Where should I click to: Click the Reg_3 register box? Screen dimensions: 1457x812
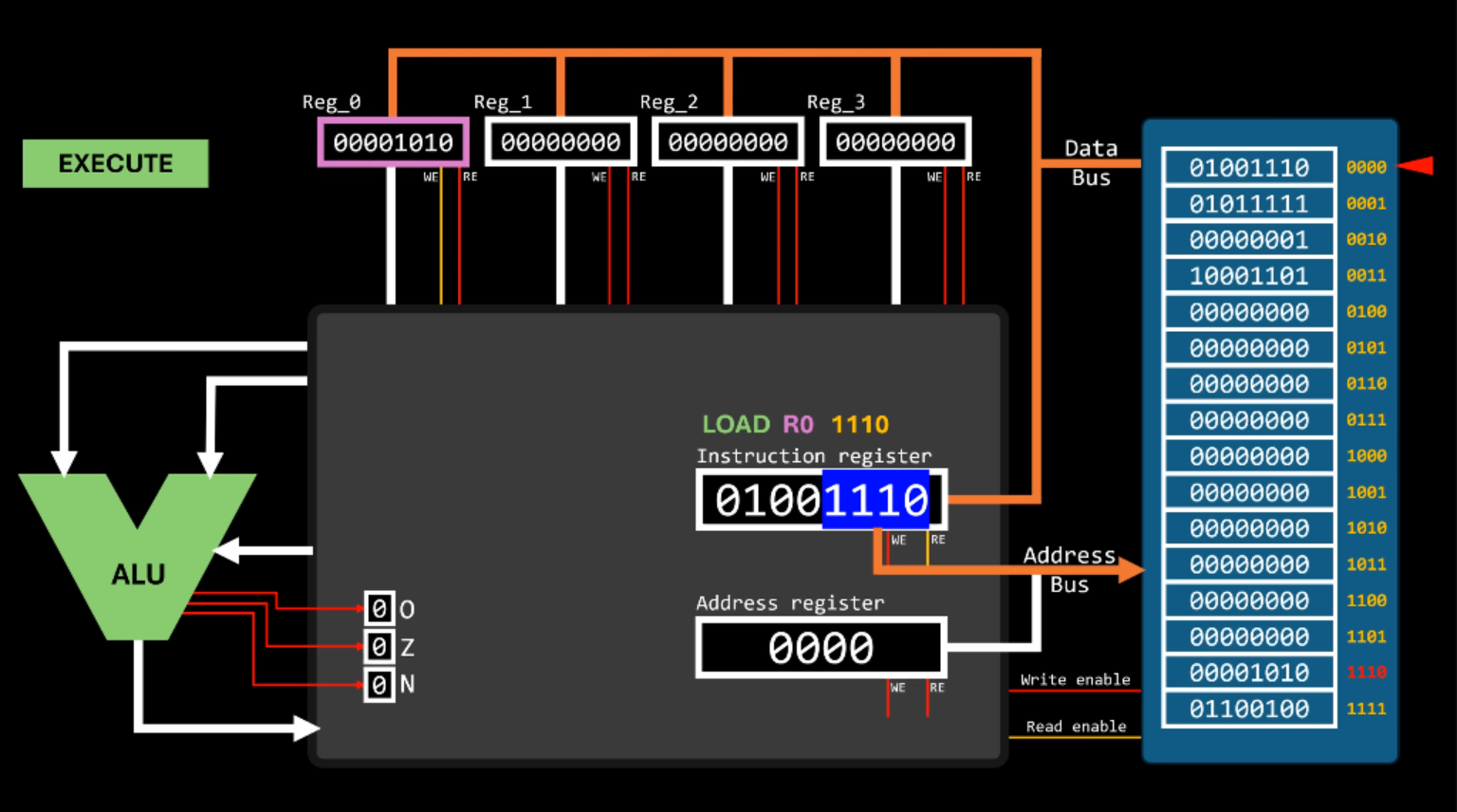coord(894,142)
